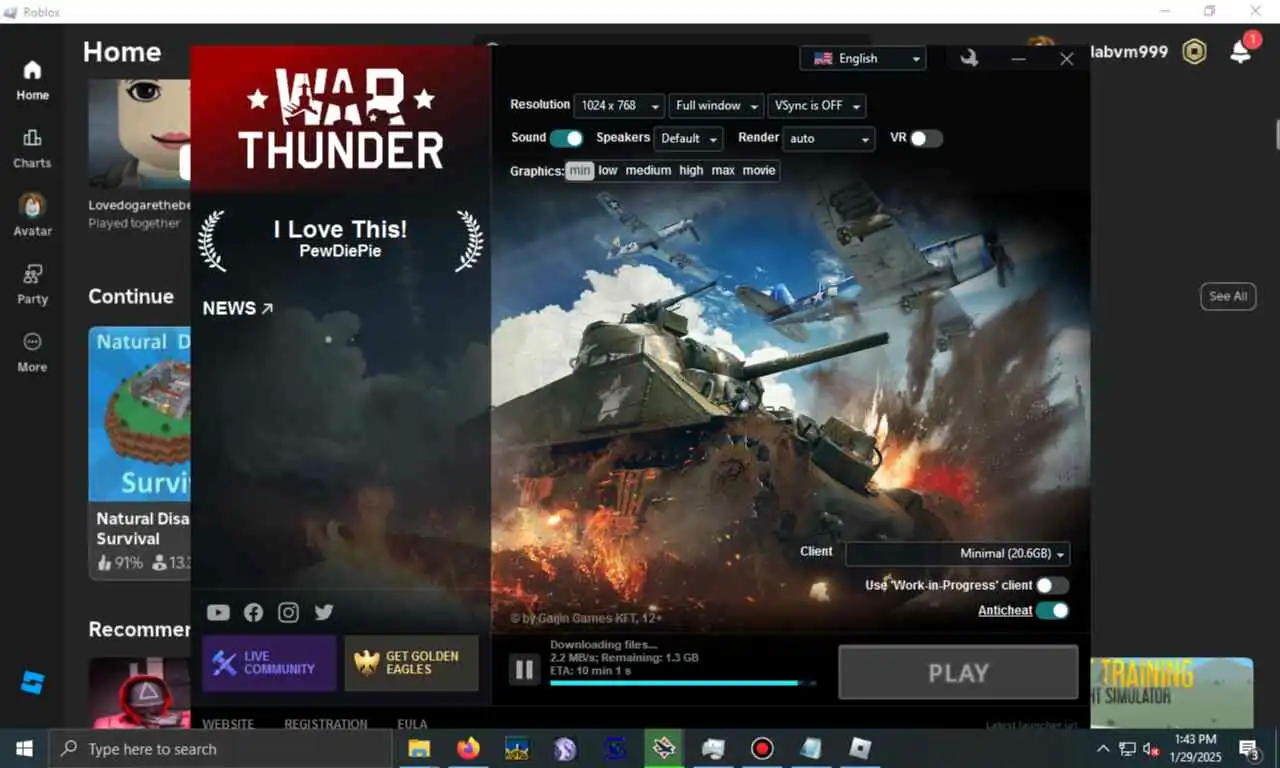Toggle Sound switch off
The height and width of the screenshot is (768, 1280).
(x=566, y=138)
